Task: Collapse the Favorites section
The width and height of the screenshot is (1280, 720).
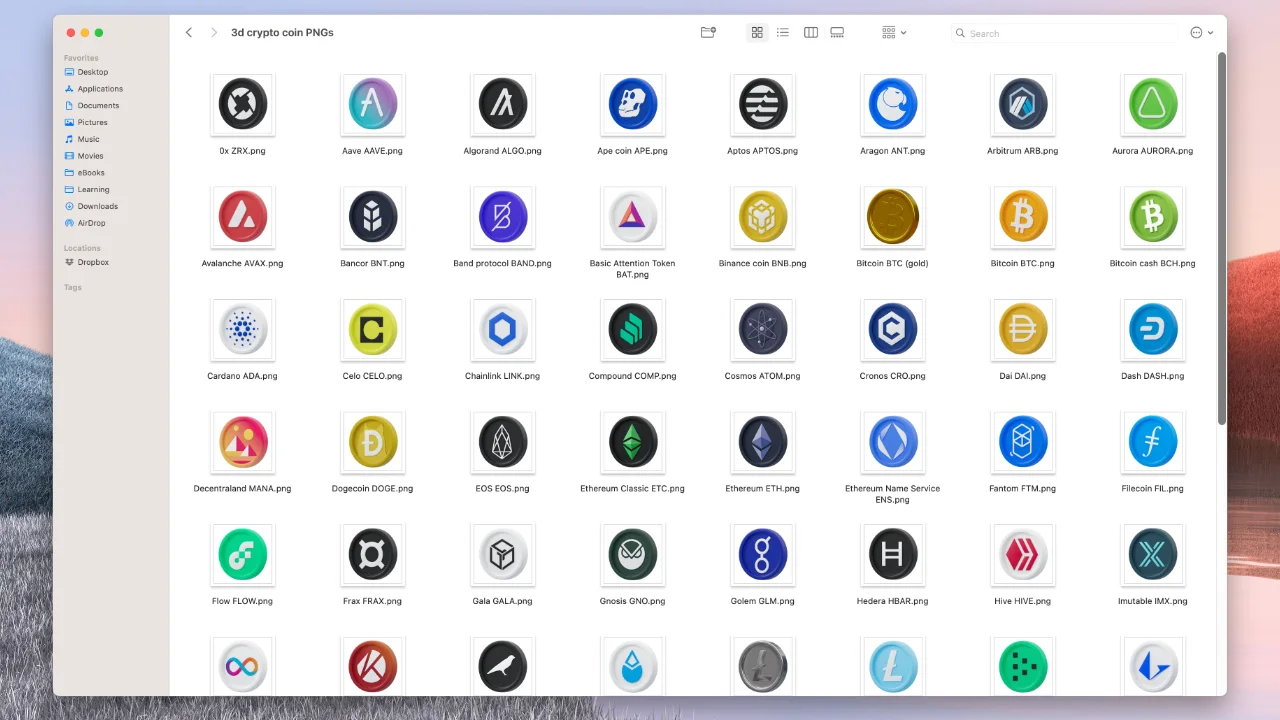Action: coord(82,57)
